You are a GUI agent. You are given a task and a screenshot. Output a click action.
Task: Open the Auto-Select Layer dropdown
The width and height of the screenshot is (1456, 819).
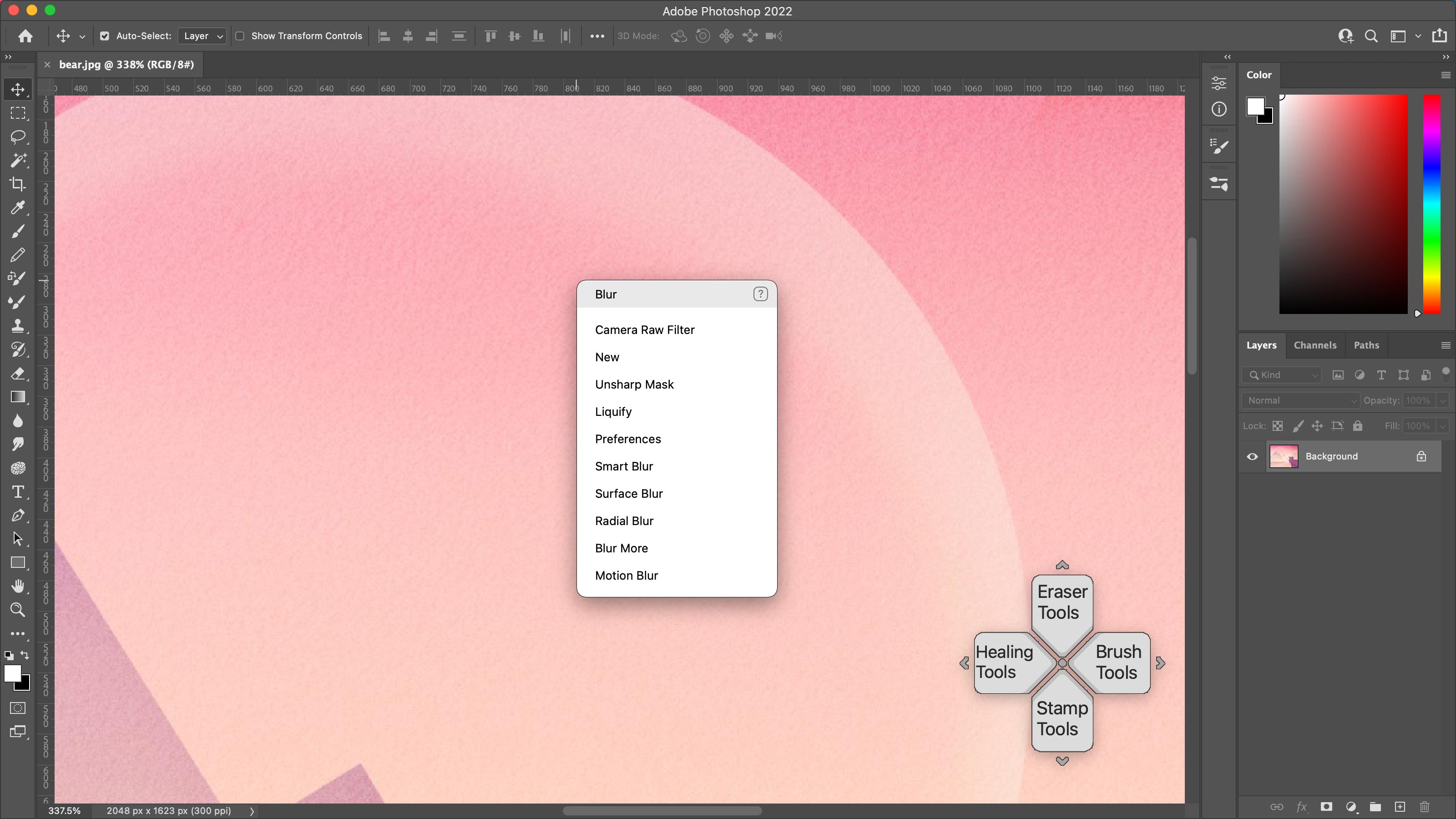202,36
